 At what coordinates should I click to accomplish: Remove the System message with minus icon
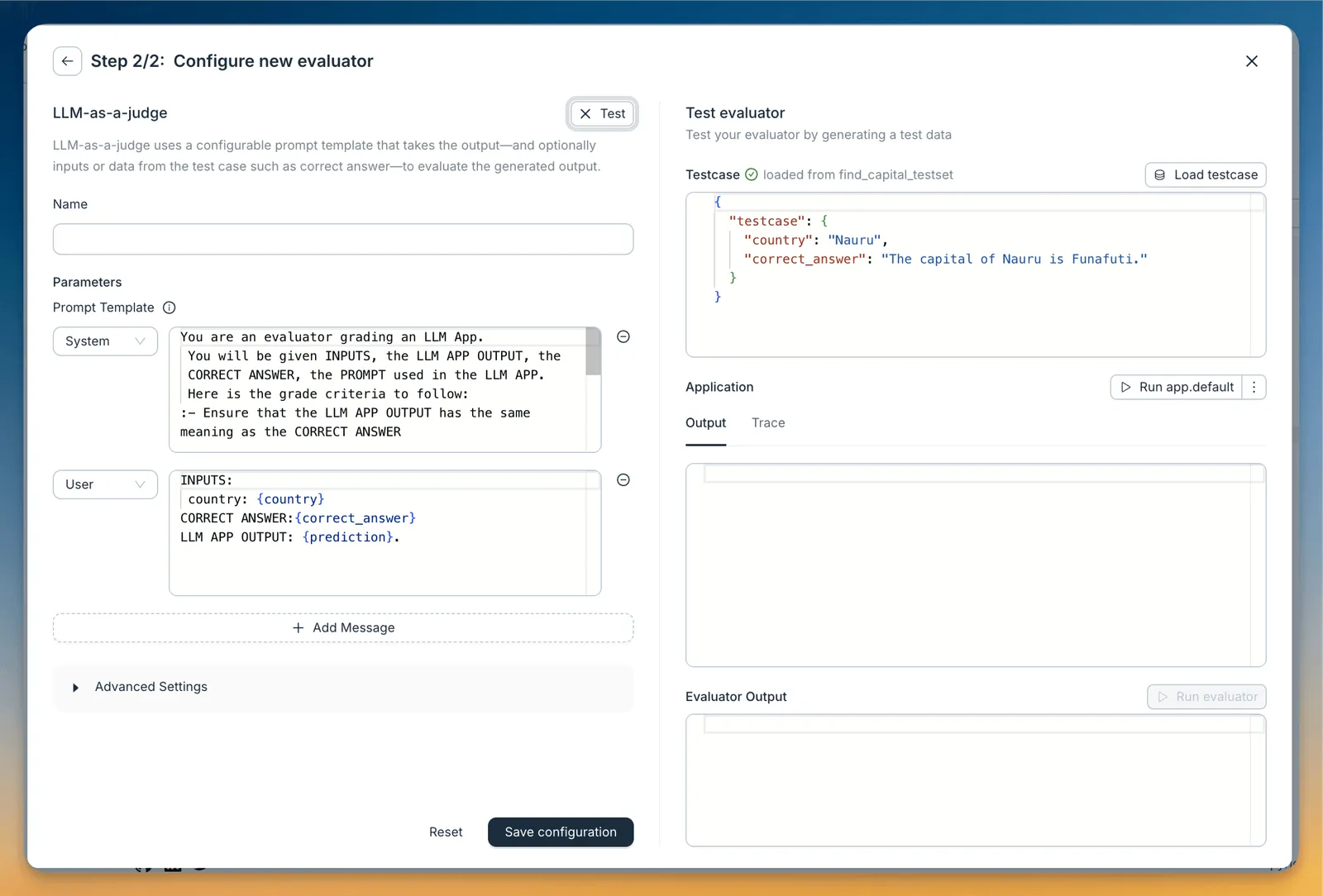623,336
